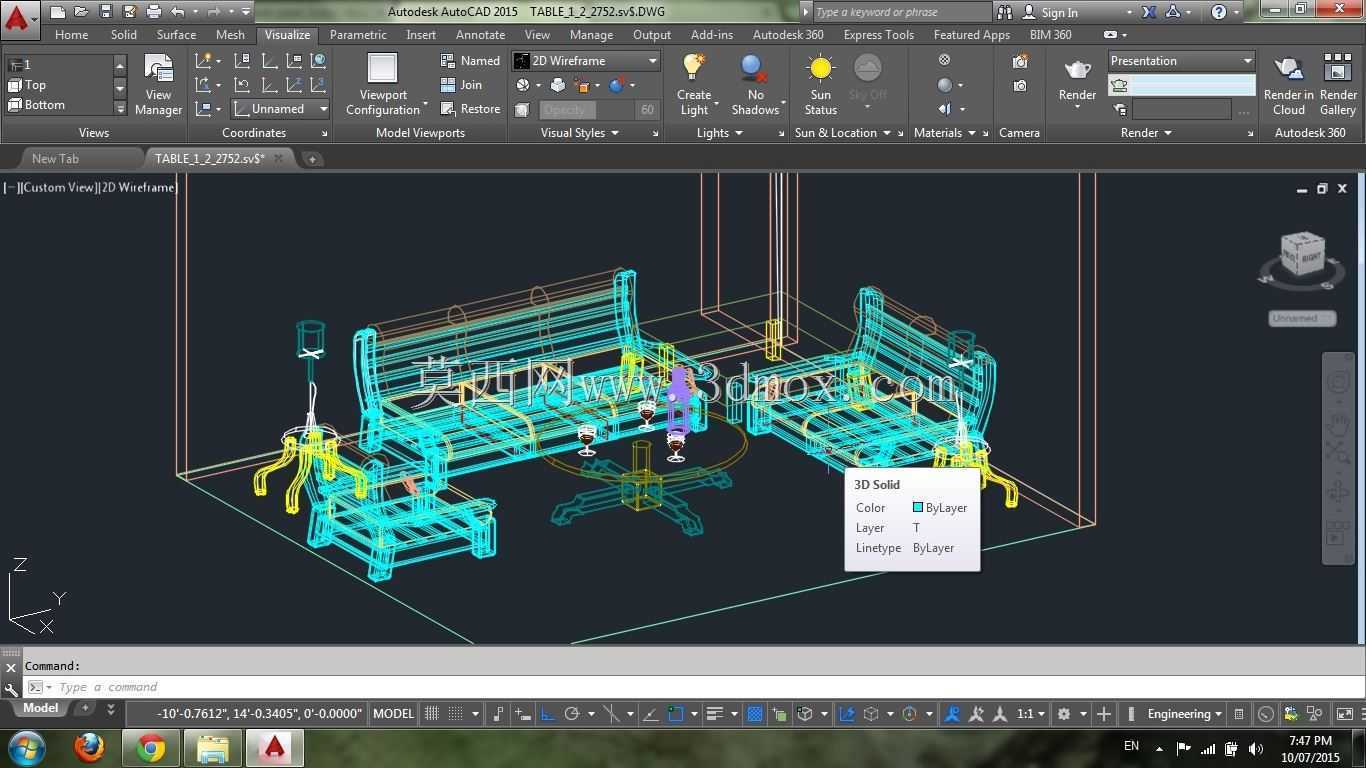Screen dimensions: 1366x768
Task: Click the Create Light bulb icon
Action: [694, 67]
